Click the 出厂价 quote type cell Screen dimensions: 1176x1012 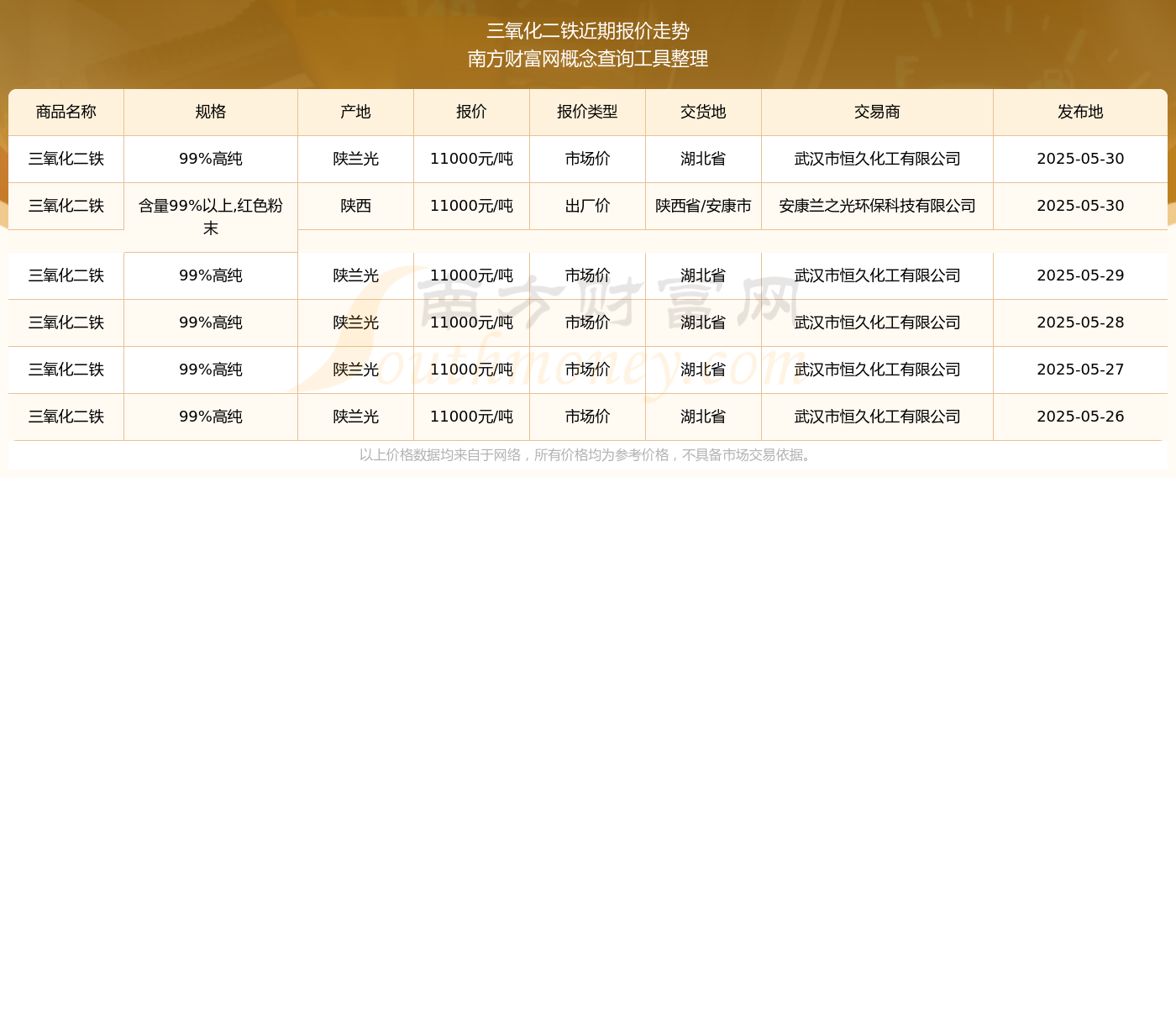click(x=588, y=206)
